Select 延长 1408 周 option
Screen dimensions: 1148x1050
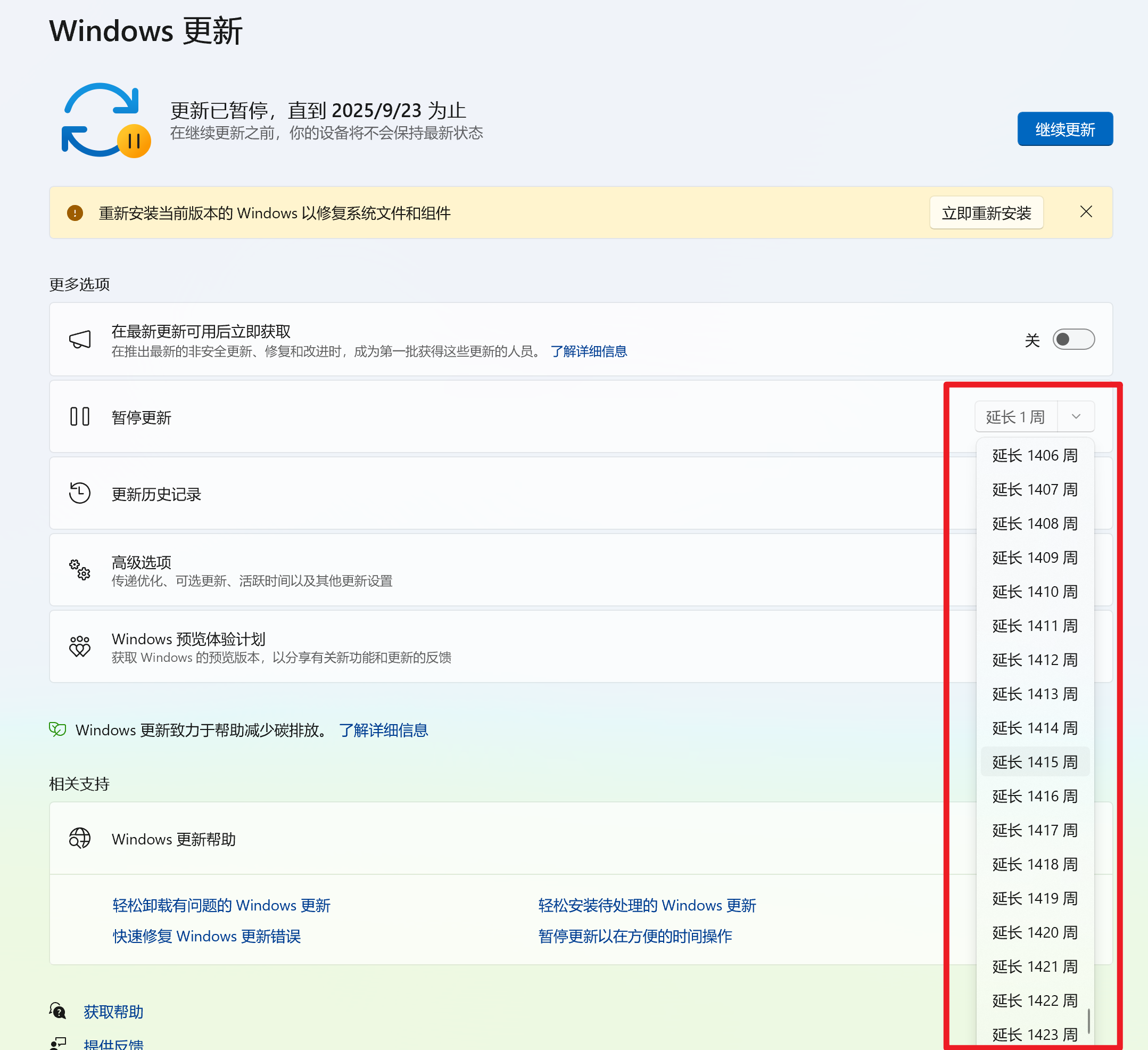1035,523
